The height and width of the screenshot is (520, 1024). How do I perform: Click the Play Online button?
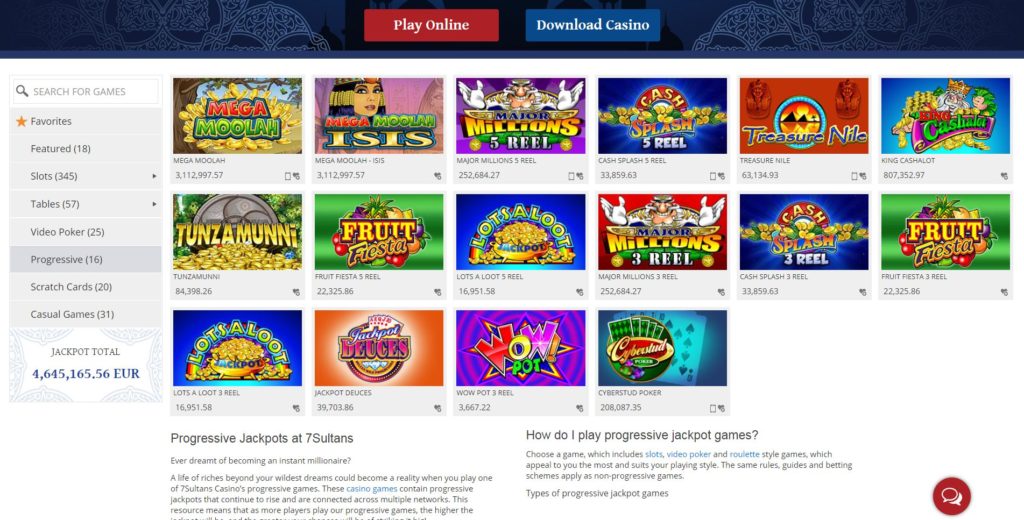[x=431, y=25]
